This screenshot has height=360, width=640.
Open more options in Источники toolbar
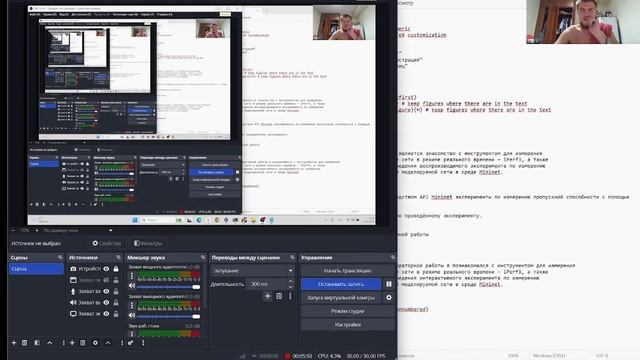coord(122,343)
